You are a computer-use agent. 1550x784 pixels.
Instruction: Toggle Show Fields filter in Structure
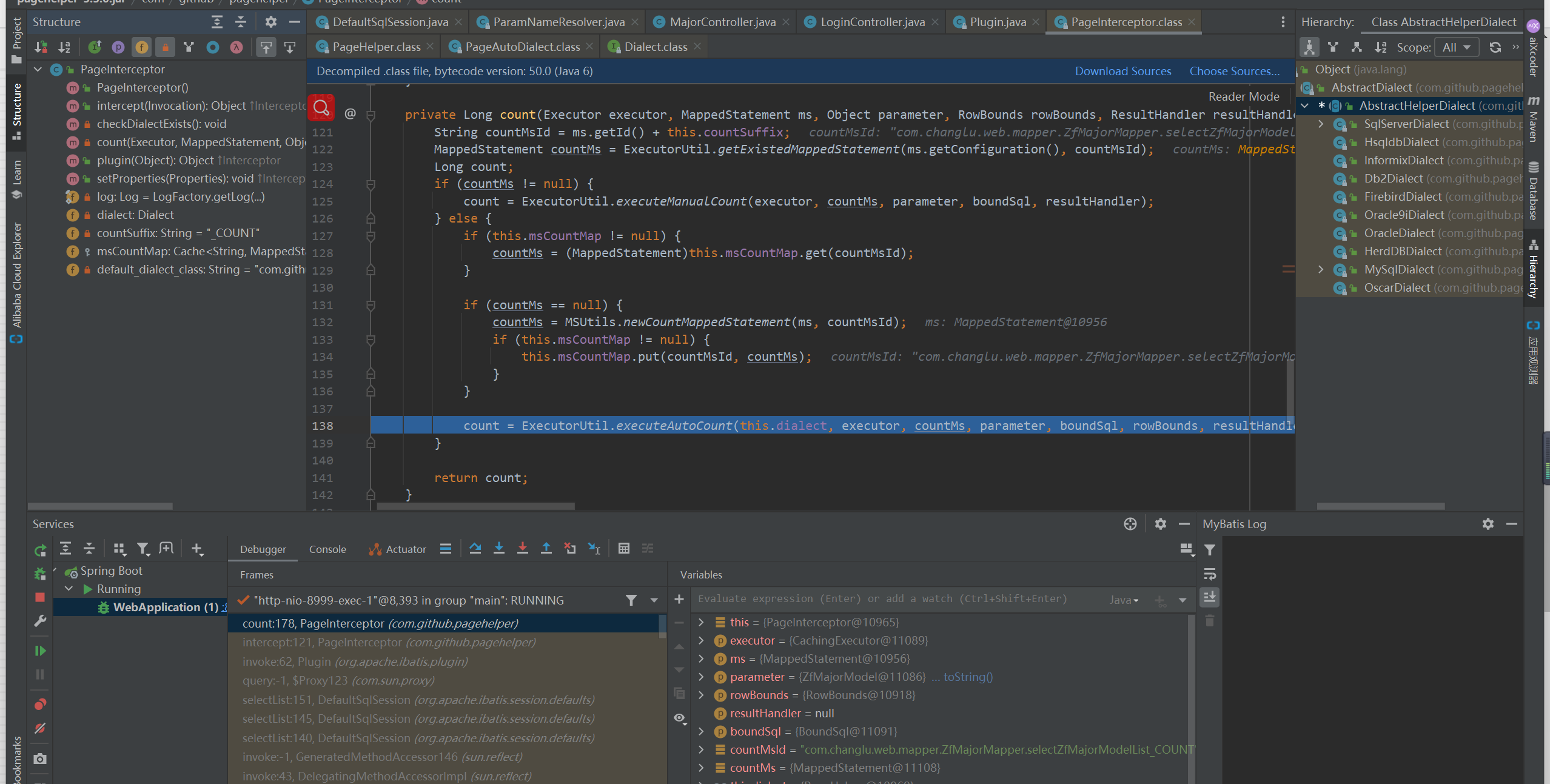[141, 47]
